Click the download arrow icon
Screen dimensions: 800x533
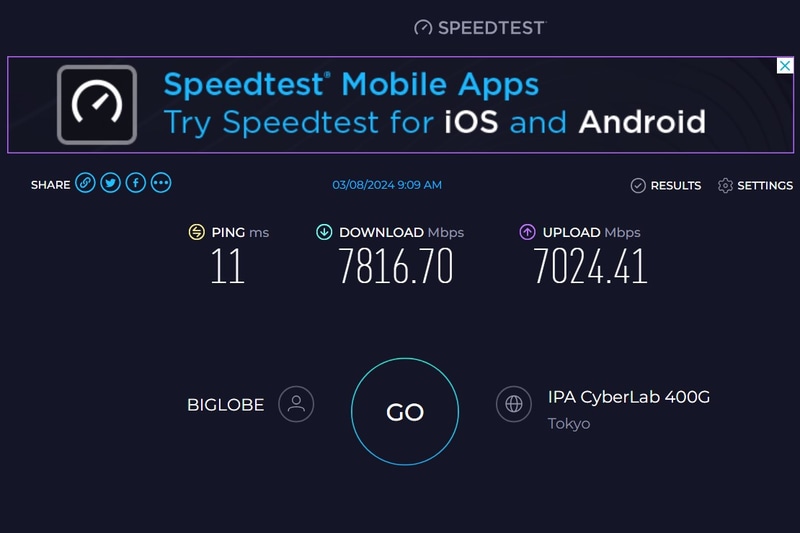(x=324, y=232)
